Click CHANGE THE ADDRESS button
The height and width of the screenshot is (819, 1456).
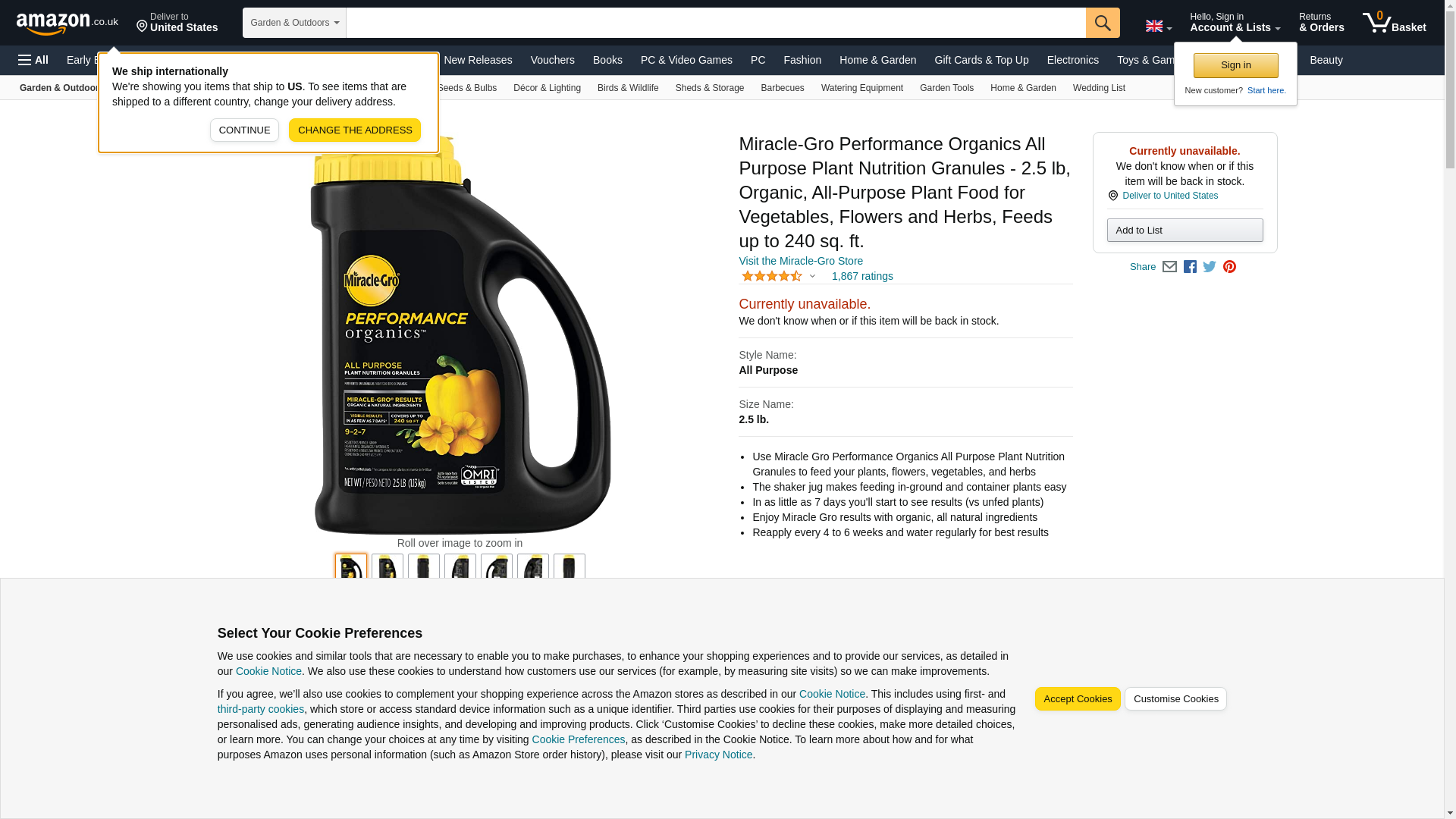(x=354, y=130)
